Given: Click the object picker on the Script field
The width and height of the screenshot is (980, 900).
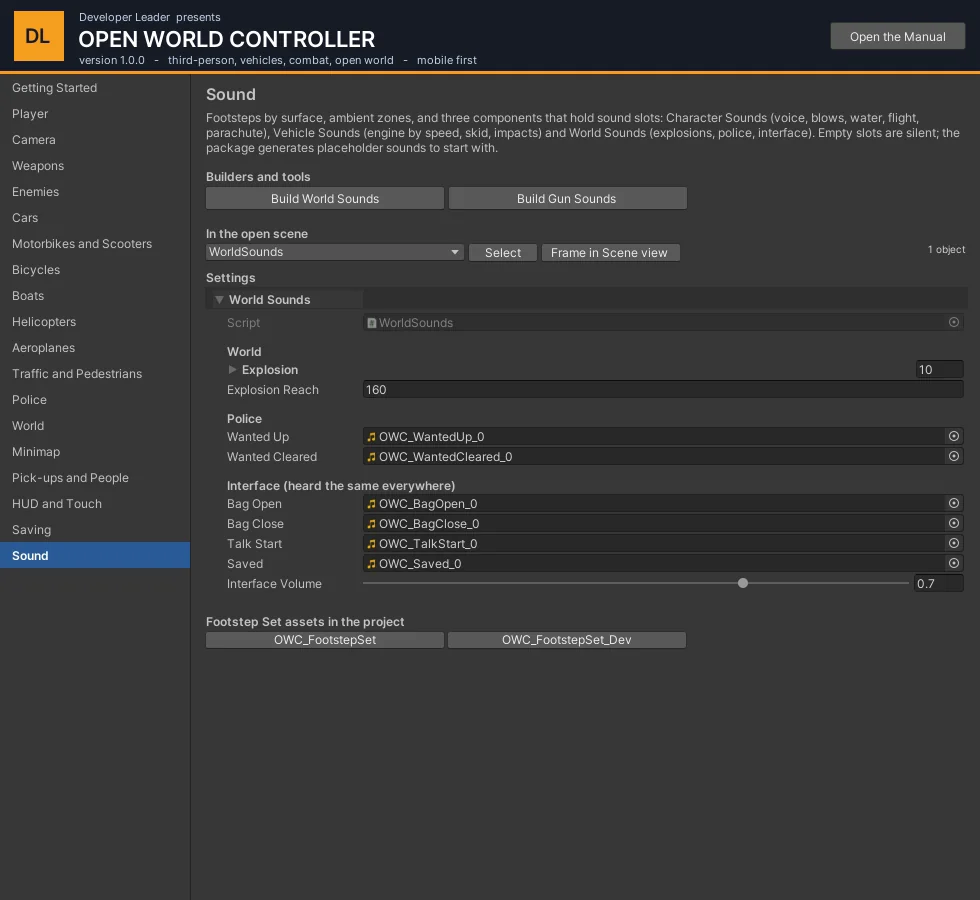Looking at the screenshot, I should pos(954,322).
